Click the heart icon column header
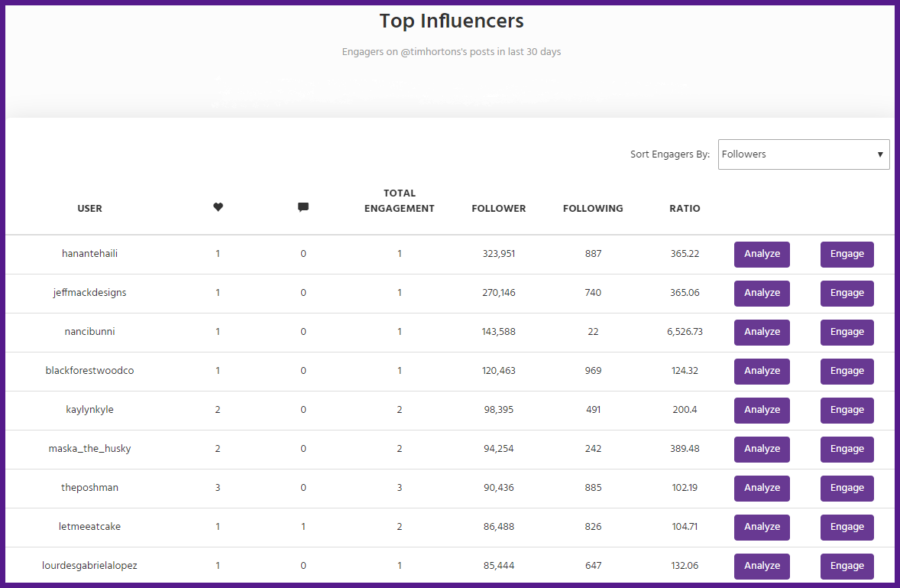900x588 pixels. click(x=218, y=207)
